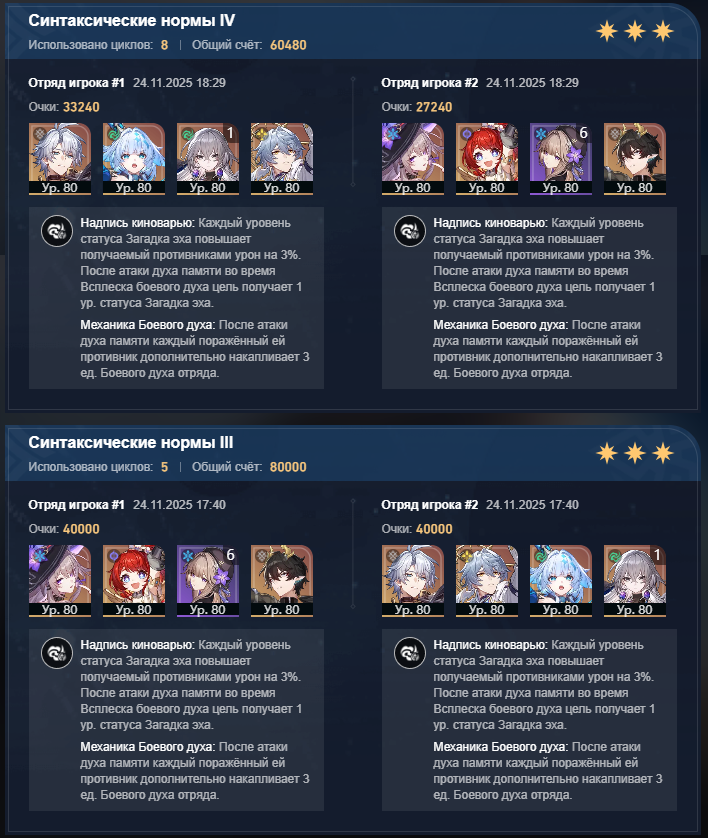Select red-haired character in squad #1 of нормы III

(x=134, y=581)
